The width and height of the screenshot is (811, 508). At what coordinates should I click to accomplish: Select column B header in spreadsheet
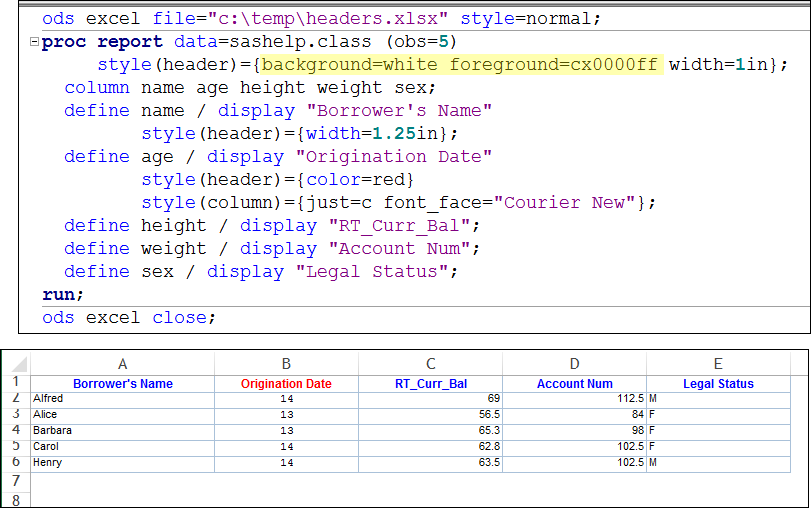286,365
